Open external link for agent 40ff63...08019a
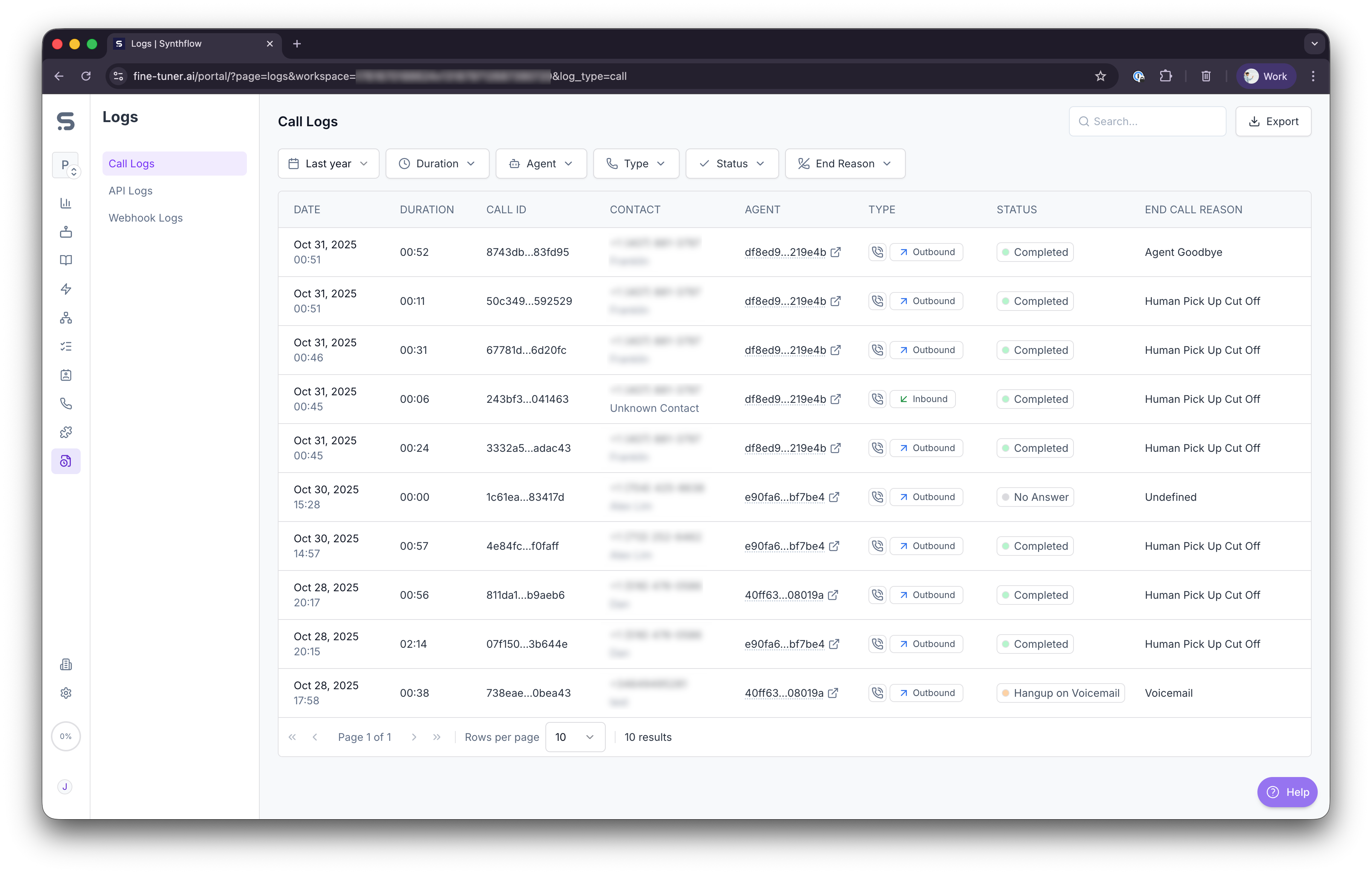Viewport: 1372px width, 875px height. 833,595
